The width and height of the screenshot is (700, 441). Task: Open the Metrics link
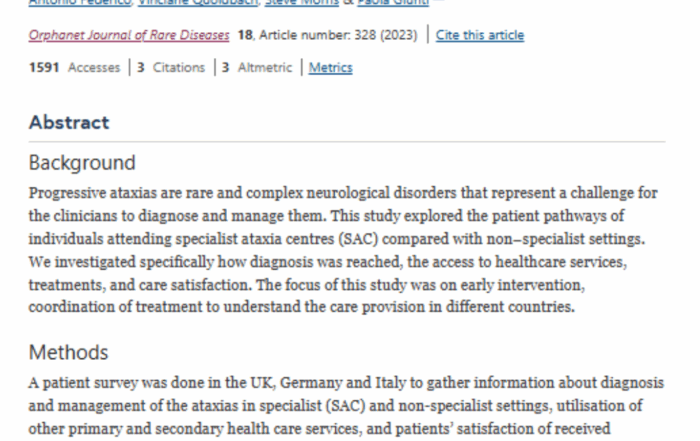[x=330, y=68]
